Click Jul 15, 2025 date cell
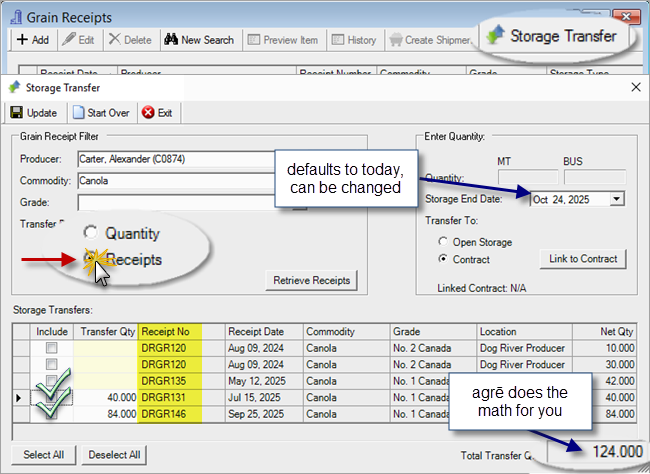This screenshot has width=650, height=474. click(x=264, y=397)
